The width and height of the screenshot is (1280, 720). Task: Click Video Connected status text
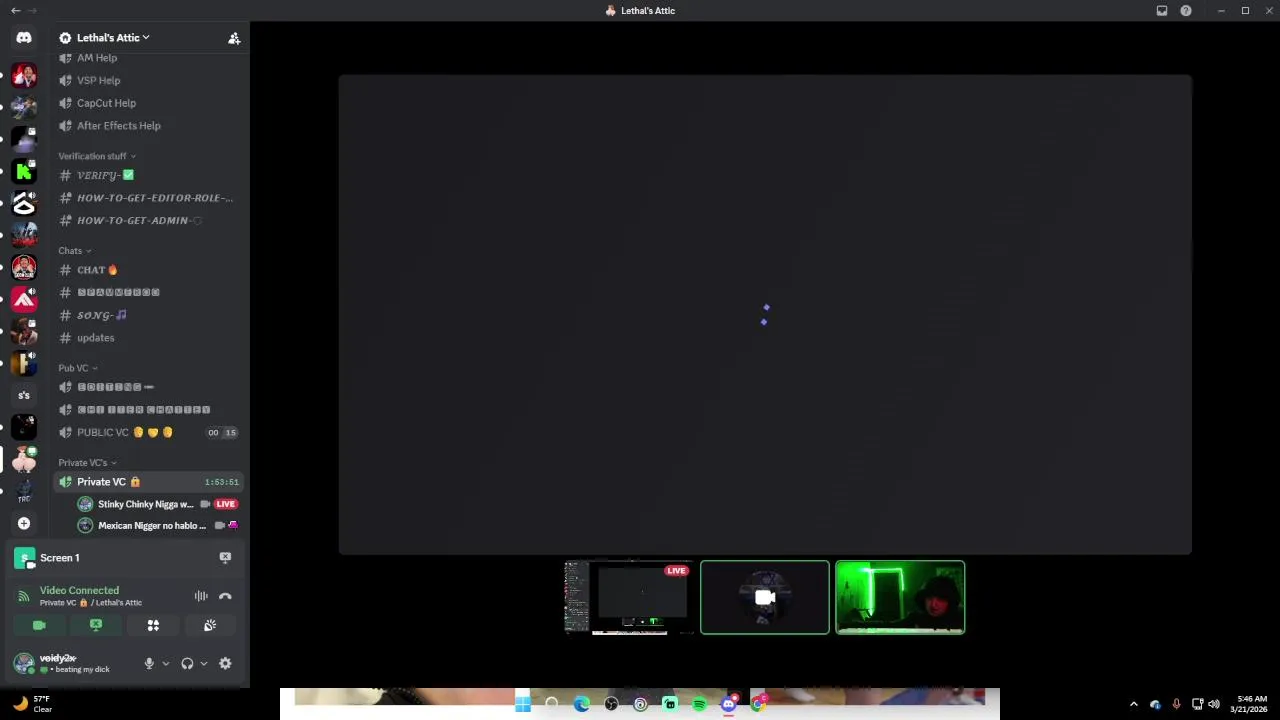(x=79, y=590)
